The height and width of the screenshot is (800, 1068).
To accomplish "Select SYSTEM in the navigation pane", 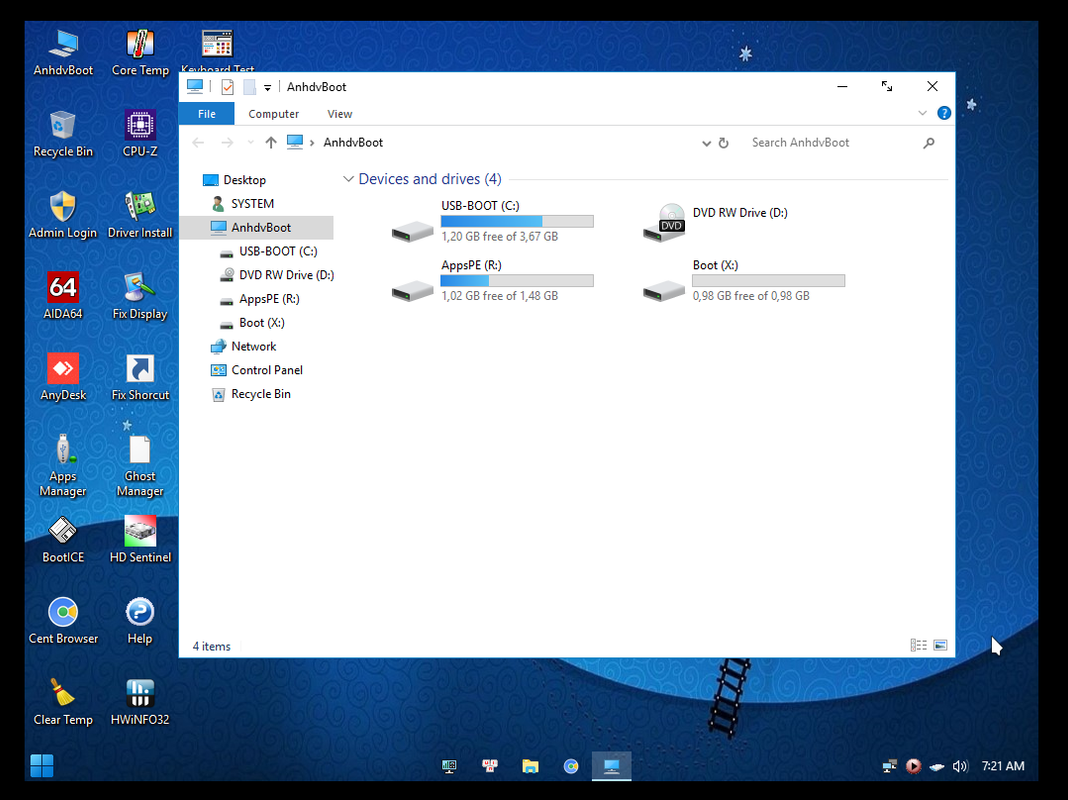I will [242, 204].
